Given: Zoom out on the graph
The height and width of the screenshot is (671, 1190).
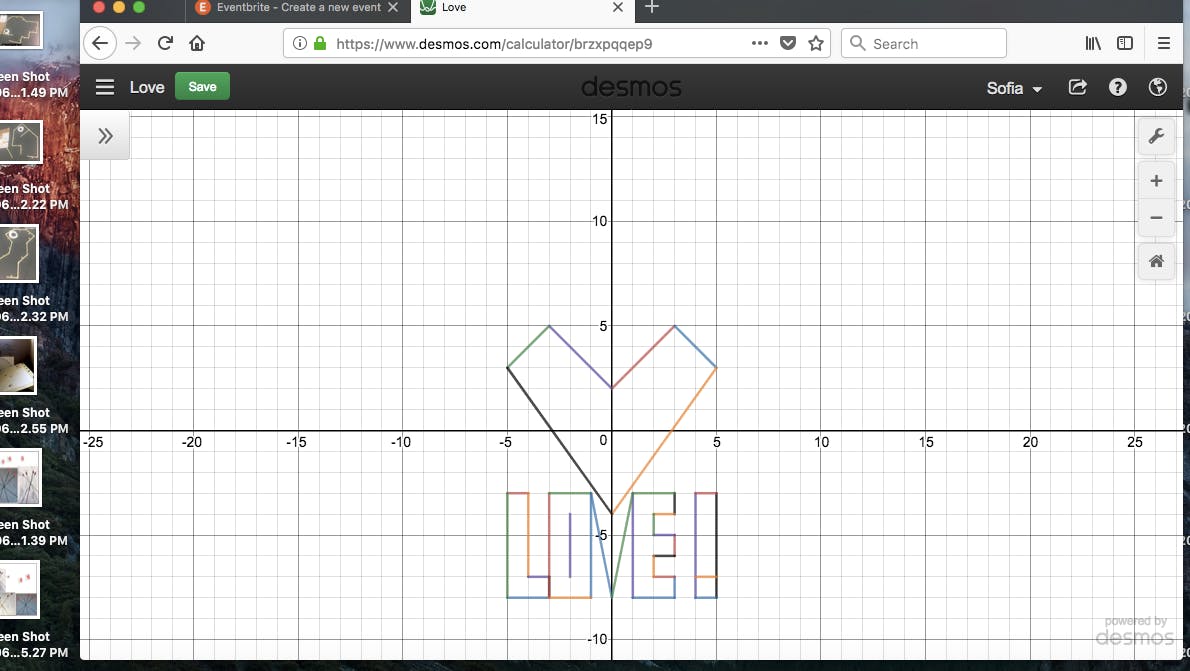Looking at the screenshot, I should click(1156, 218).
